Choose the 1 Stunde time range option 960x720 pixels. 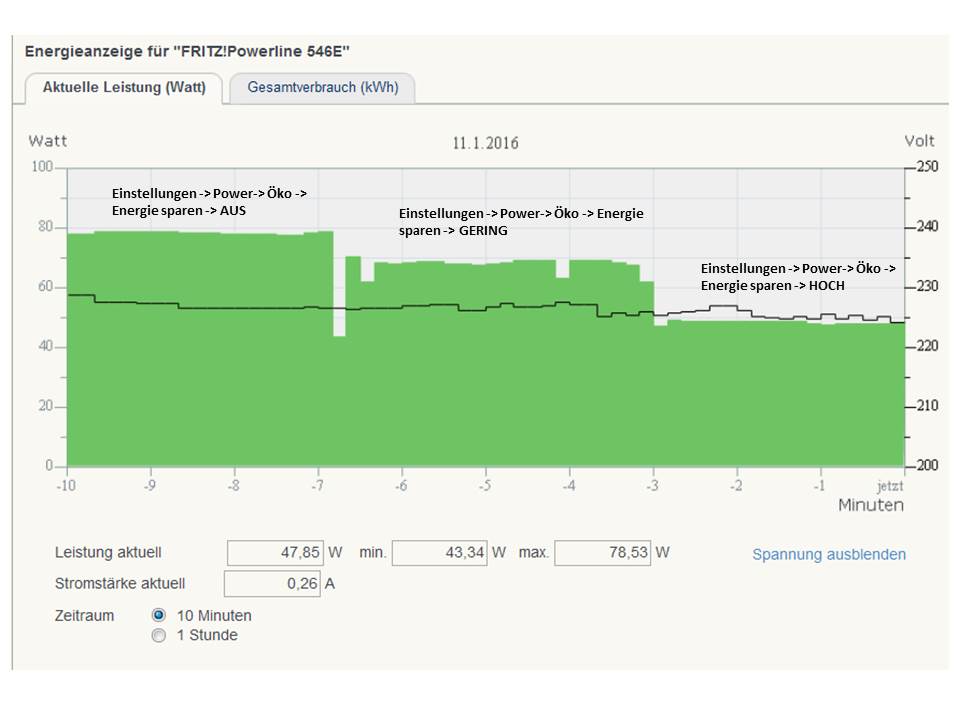159,635
